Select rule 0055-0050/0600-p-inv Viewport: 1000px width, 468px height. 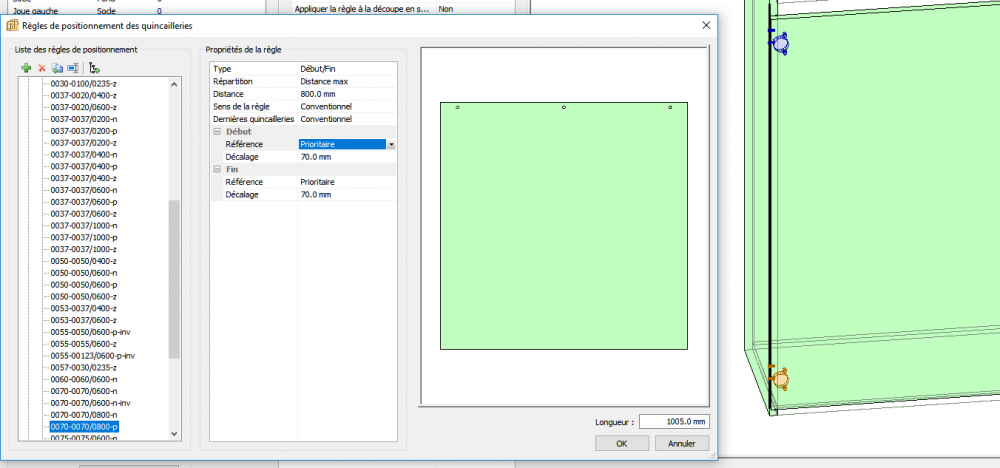91,332
